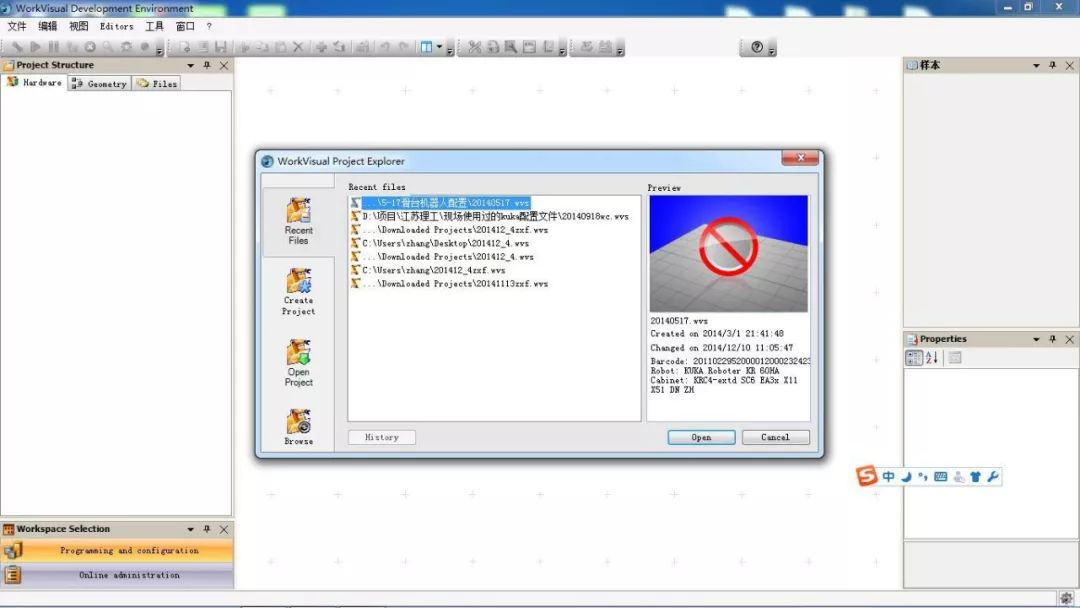
Task: Open the Editors menu
Action: pyautogui.click(x=116, y=26)
